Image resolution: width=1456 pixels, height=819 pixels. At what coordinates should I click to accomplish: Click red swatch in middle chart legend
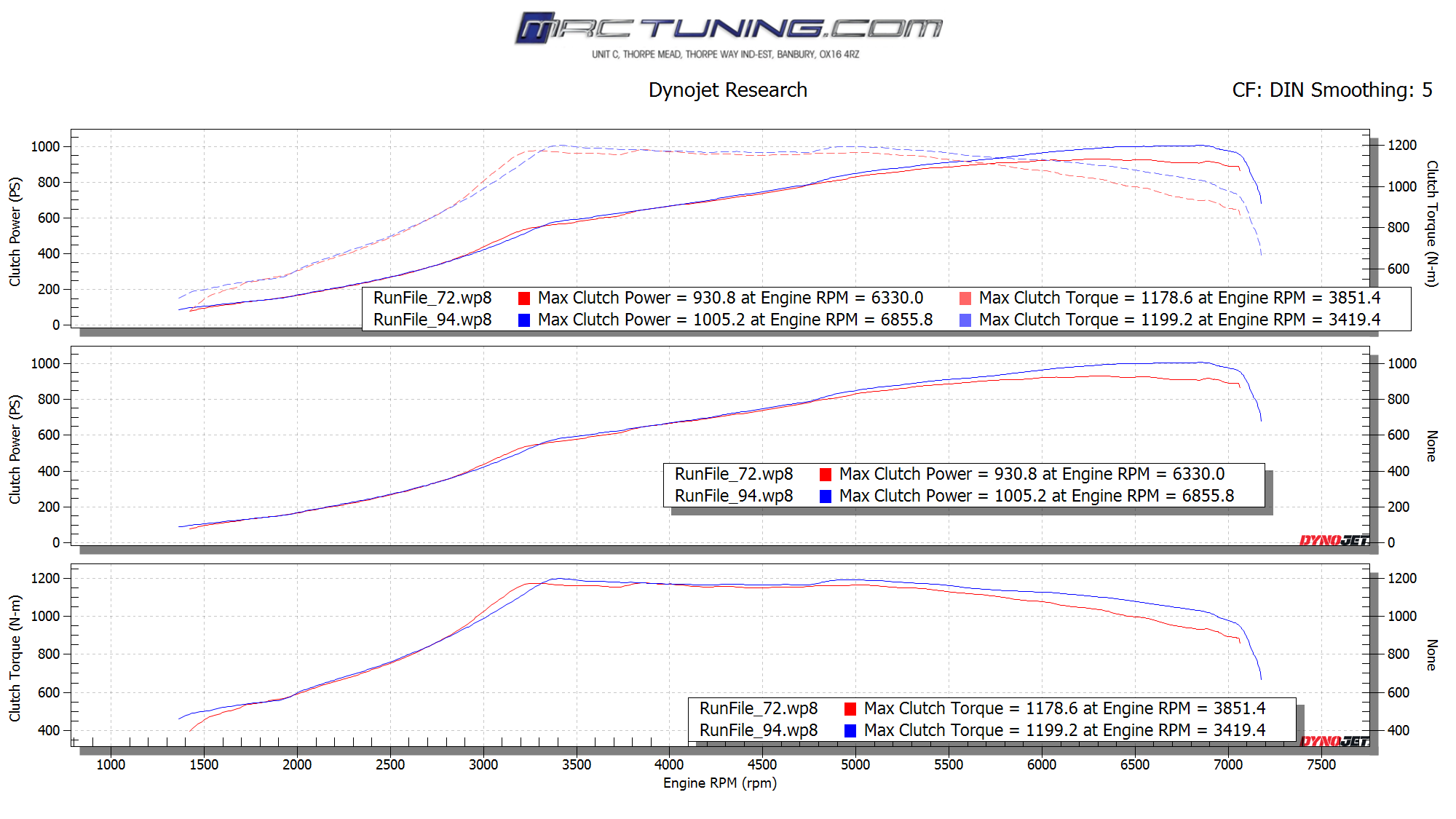coord(826,475)
